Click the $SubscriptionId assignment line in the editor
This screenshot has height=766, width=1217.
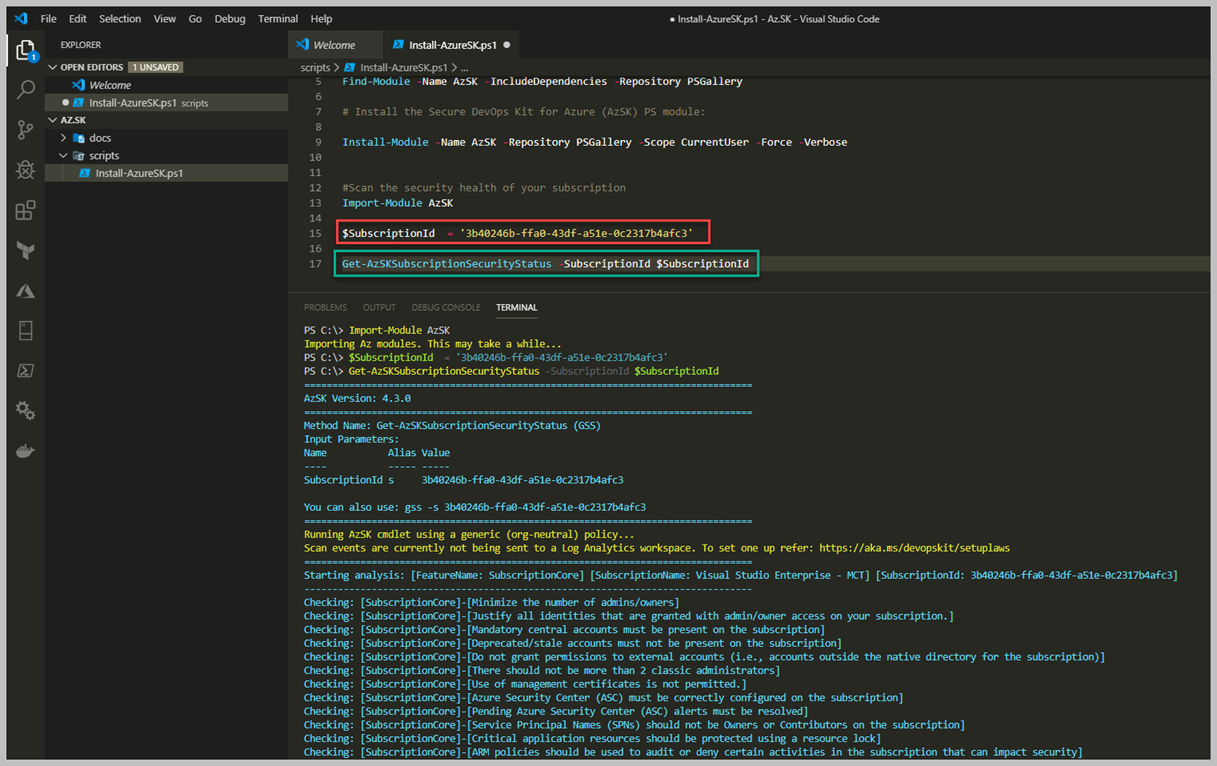click(x=517, y=233)
